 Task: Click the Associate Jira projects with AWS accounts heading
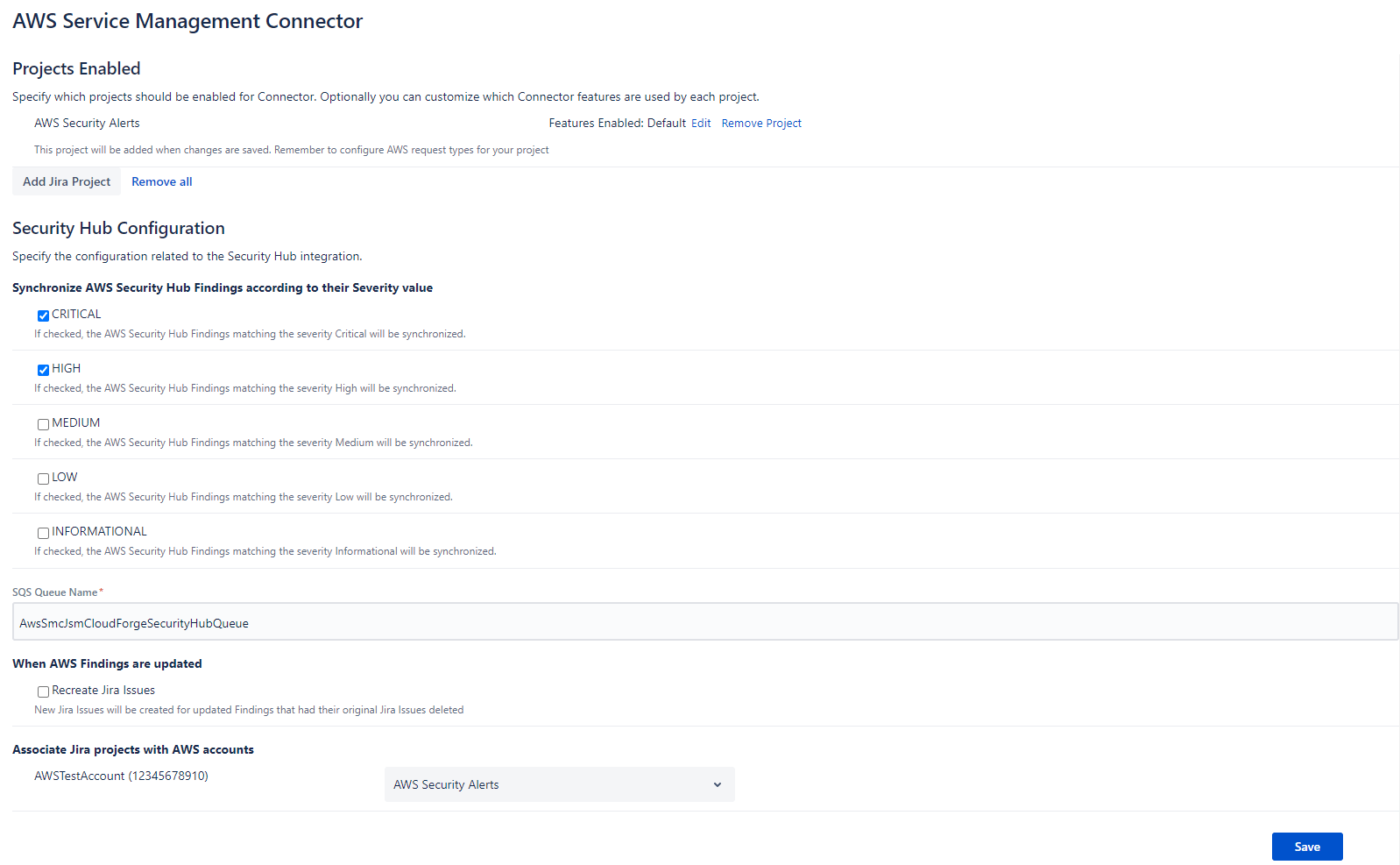pos(133,749)
